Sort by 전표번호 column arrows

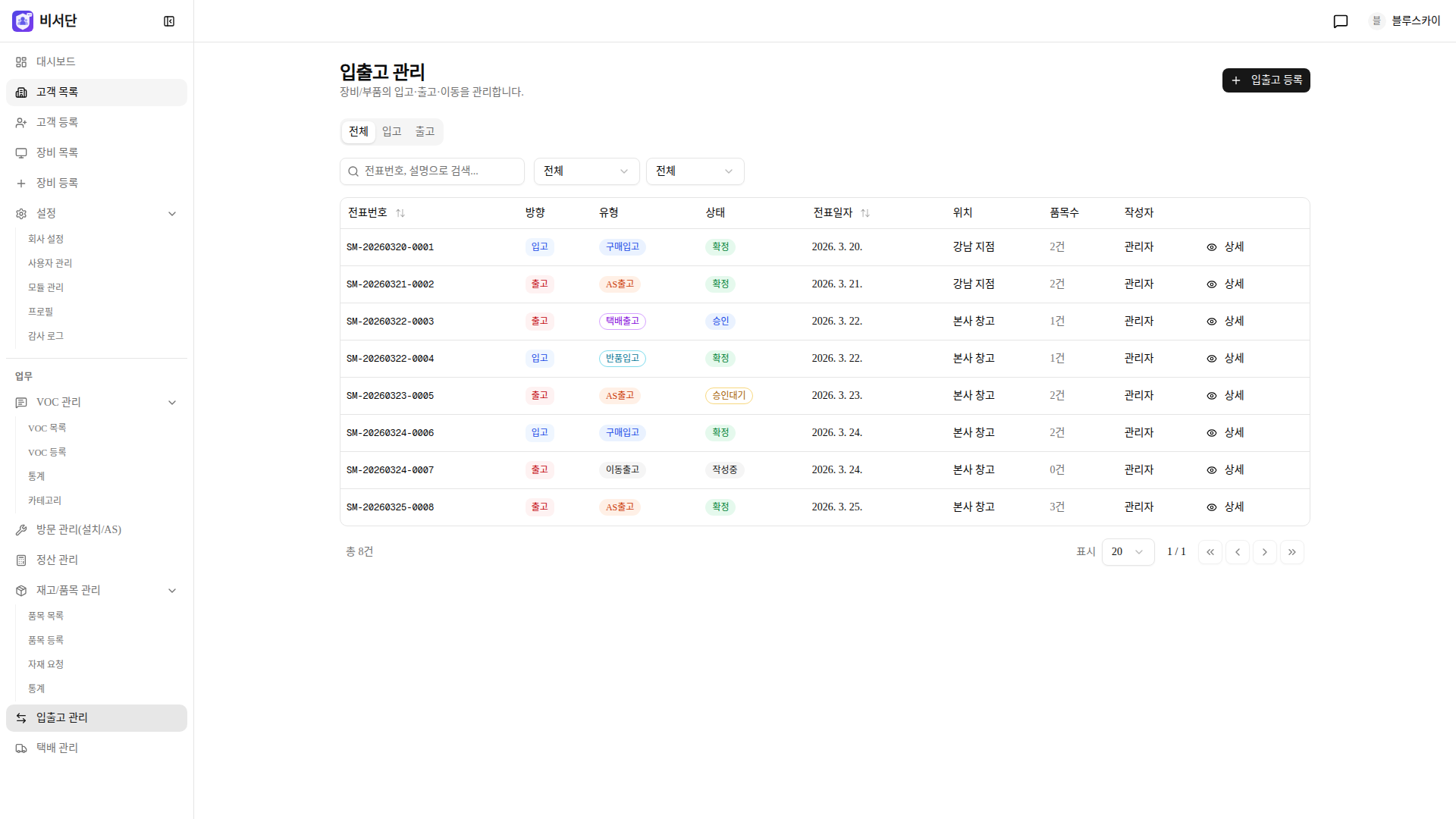click(400, 213)
